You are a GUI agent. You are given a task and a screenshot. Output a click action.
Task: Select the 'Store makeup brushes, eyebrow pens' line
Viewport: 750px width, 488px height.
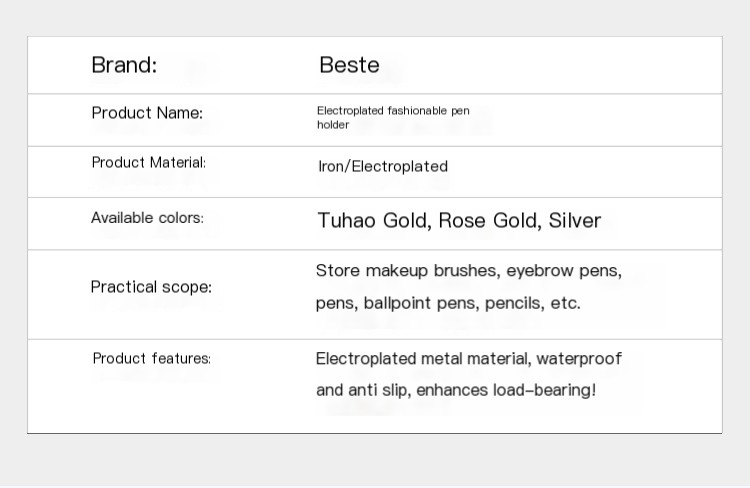coord(469,271)
